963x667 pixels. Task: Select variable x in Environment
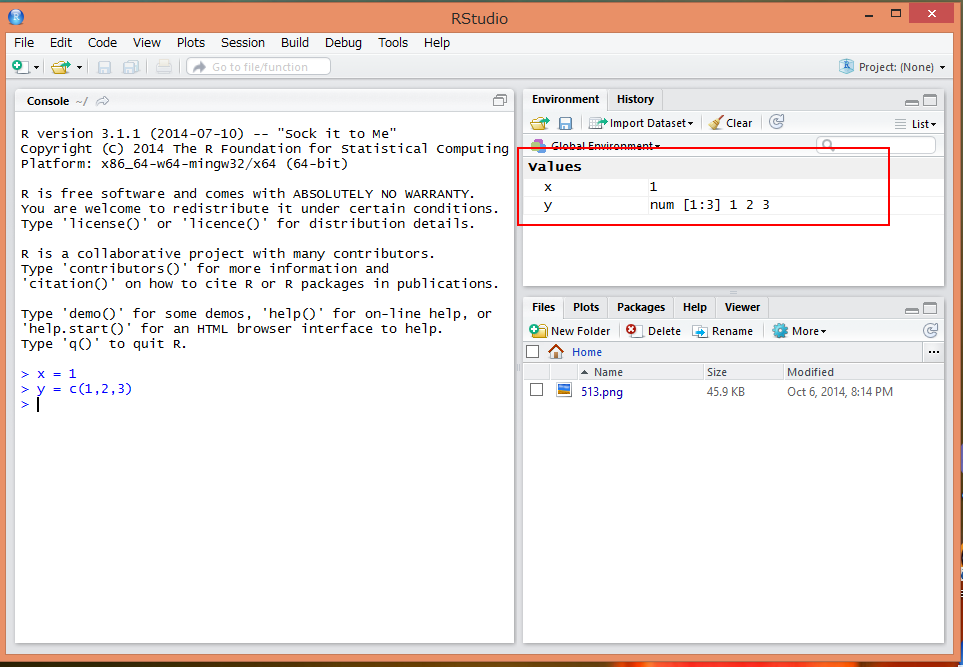click(548, 187)
